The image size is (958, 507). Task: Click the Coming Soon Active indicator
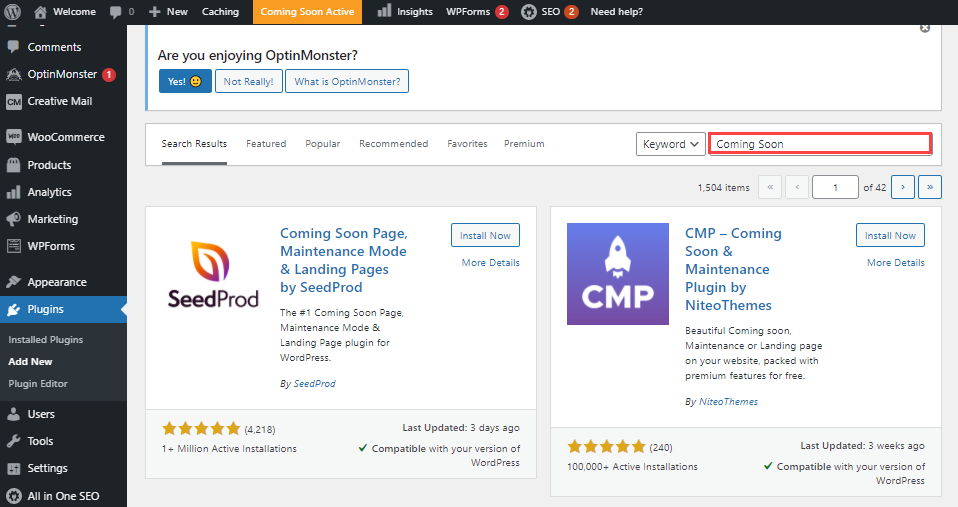coord(307,12)
